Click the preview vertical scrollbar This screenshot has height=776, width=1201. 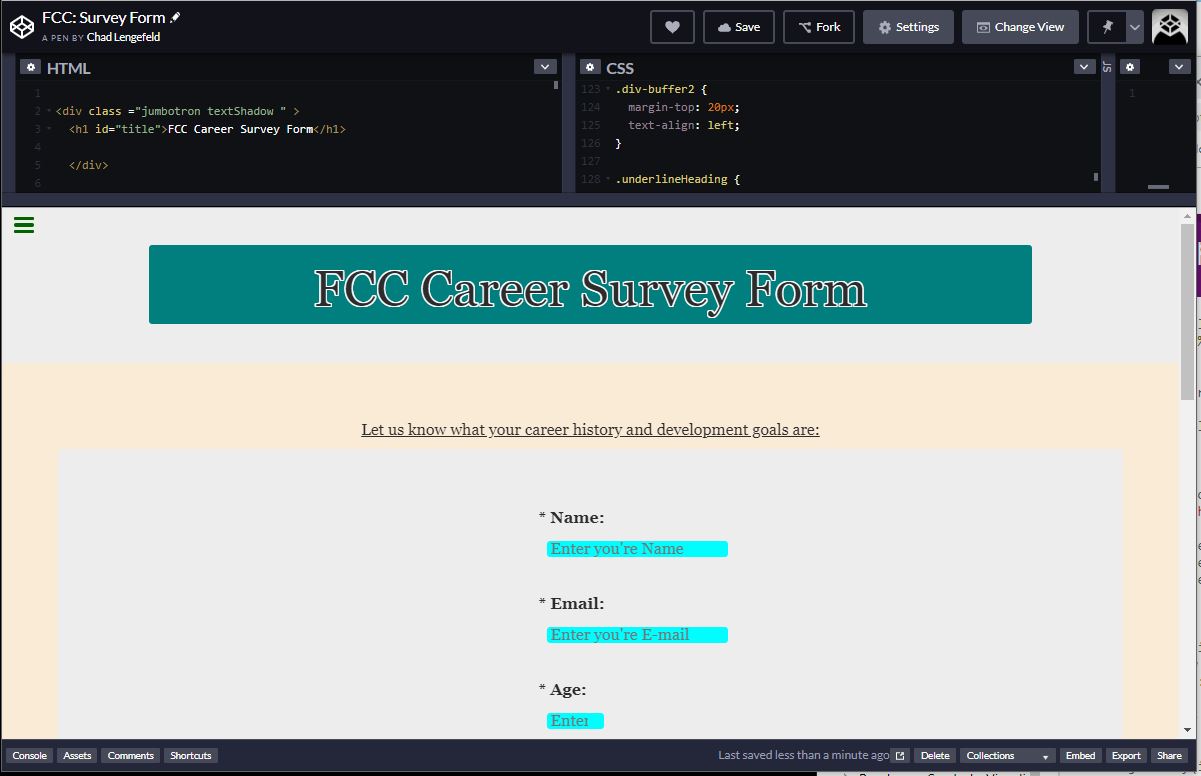(x=1188, y=310)
